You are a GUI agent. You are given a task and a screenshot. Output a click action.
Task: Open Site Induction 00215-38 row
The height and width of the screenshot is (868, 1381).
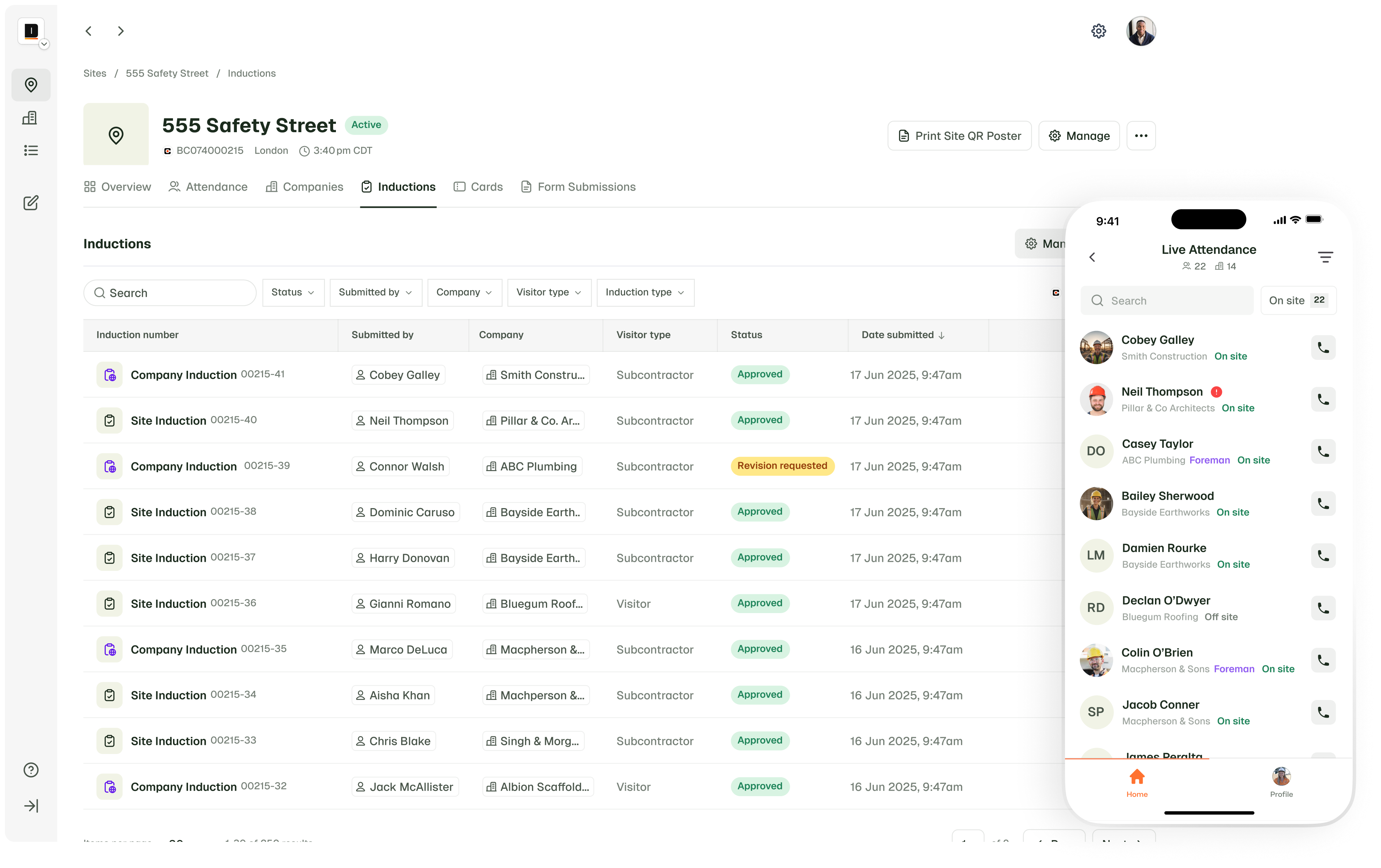pos(573,512)
